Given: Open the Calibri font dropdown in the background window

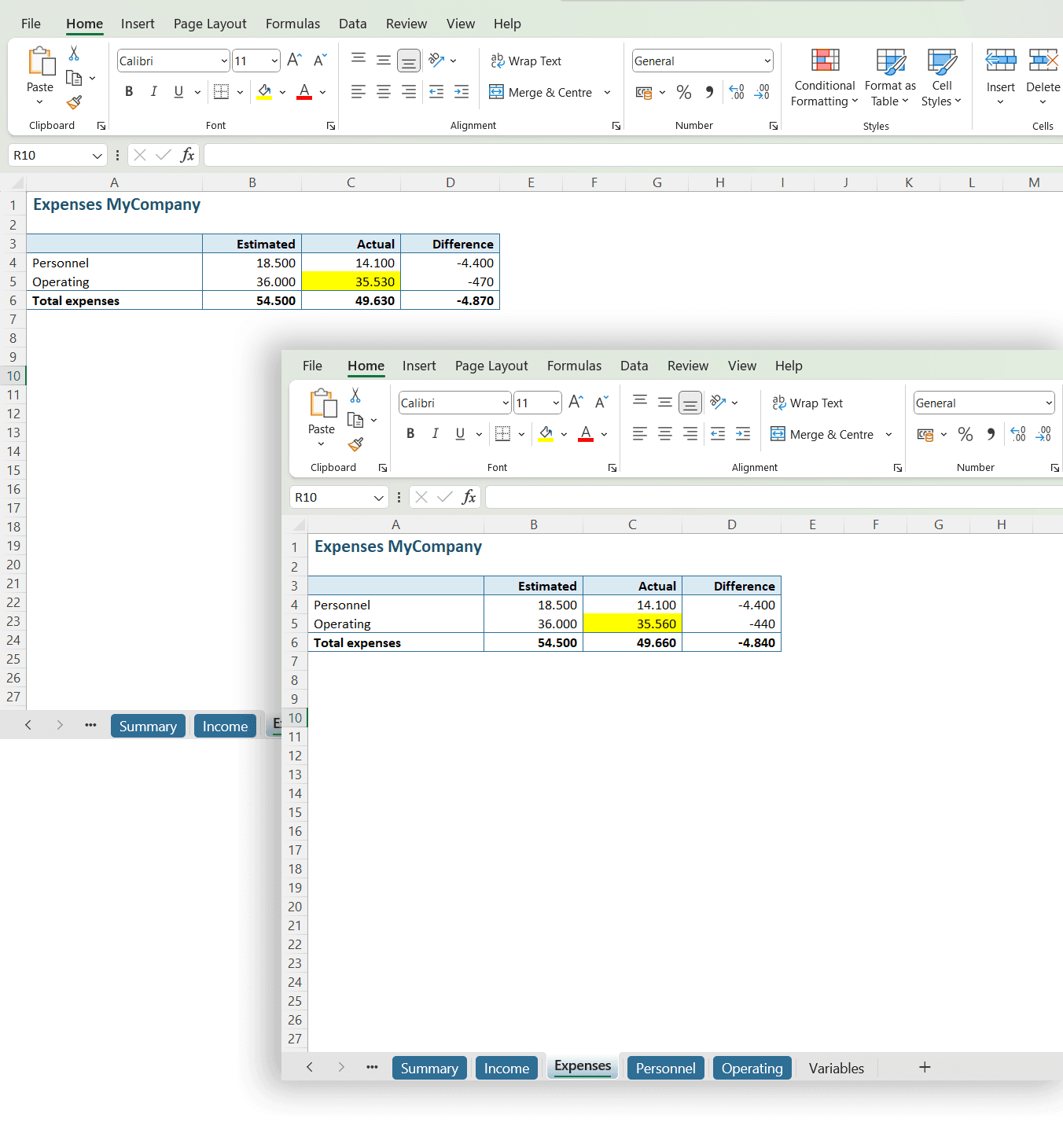Looking at the screenshot, I should pos(224,61).
